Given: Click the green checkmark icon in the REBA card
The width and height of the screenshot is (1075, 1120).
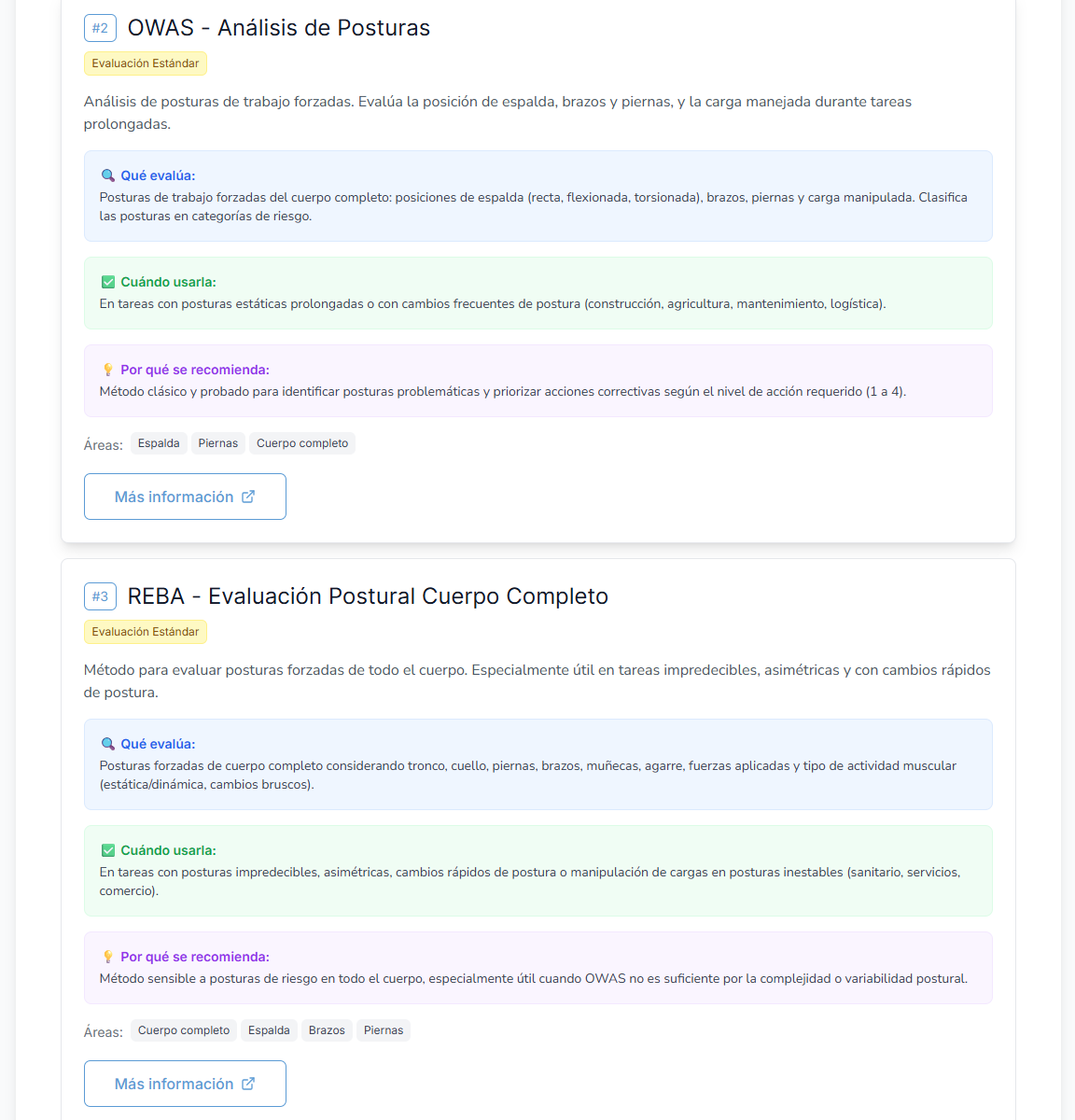Looking at the screenshot, I should click(107, 850).
